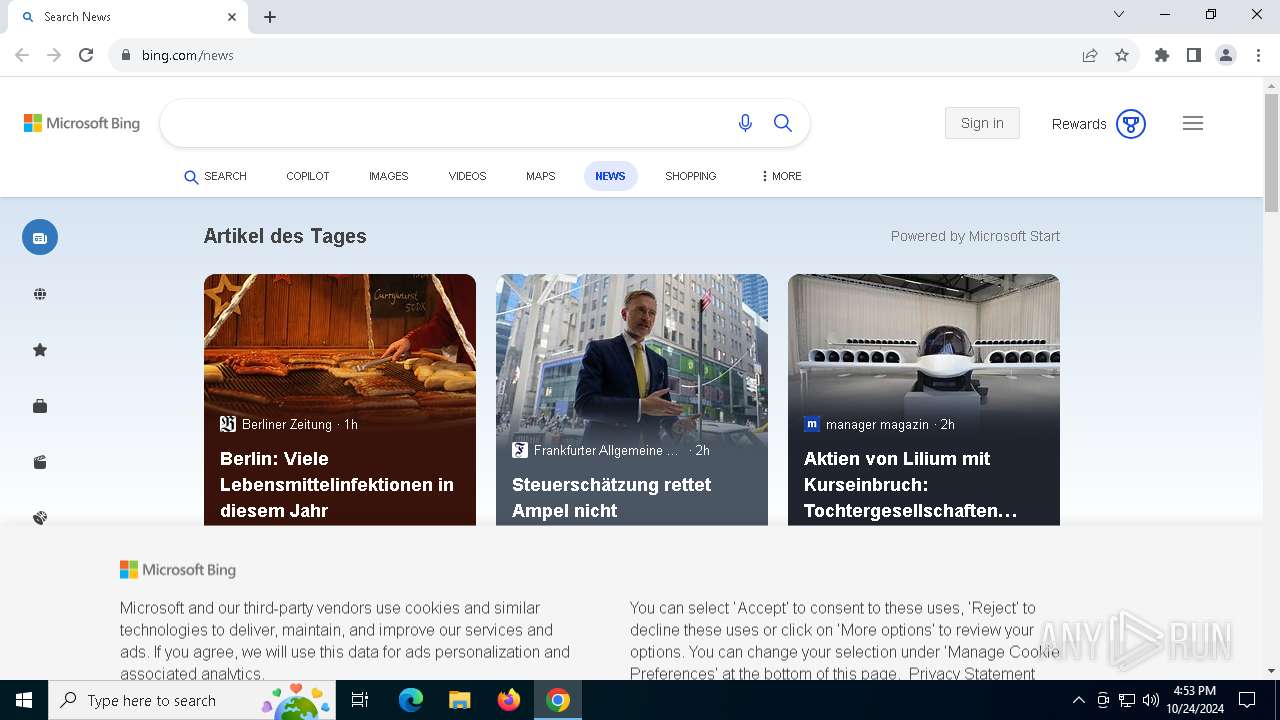This screenshot has width=1280, height=720.
Task: Click the Privacy Statement link
Action: pyautogui.click(x=972, y=673)
